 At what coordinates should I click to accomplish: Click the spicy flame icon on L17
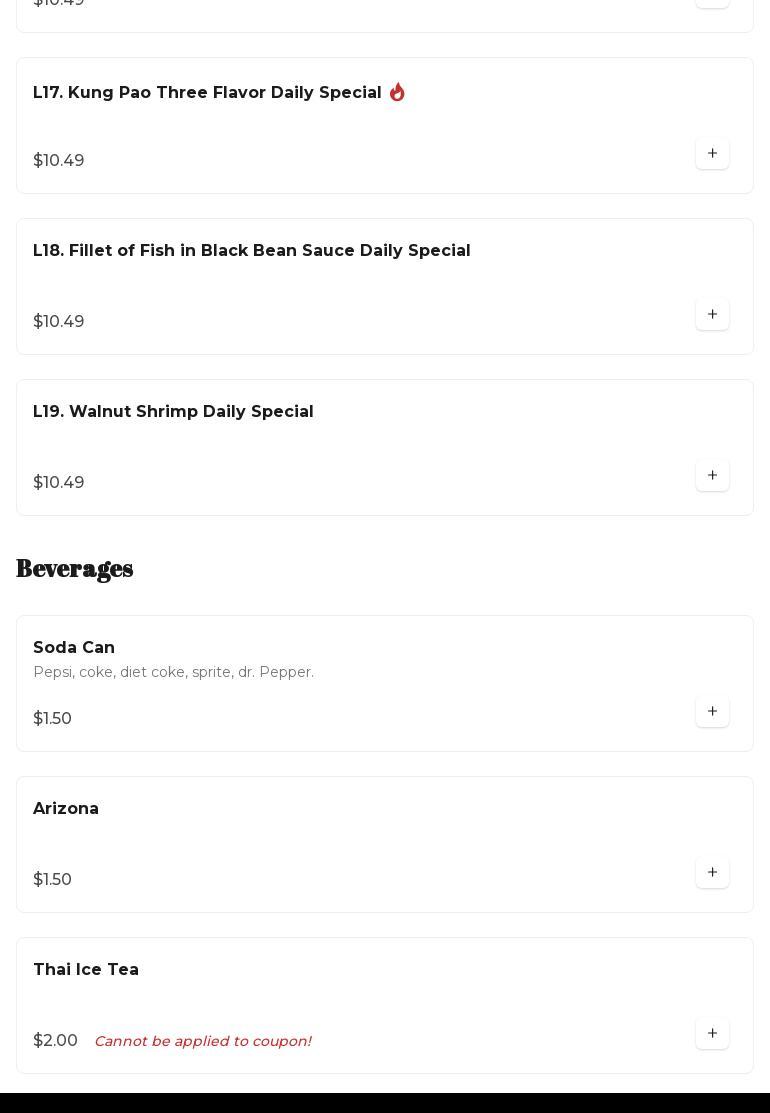tap(397, 92)
